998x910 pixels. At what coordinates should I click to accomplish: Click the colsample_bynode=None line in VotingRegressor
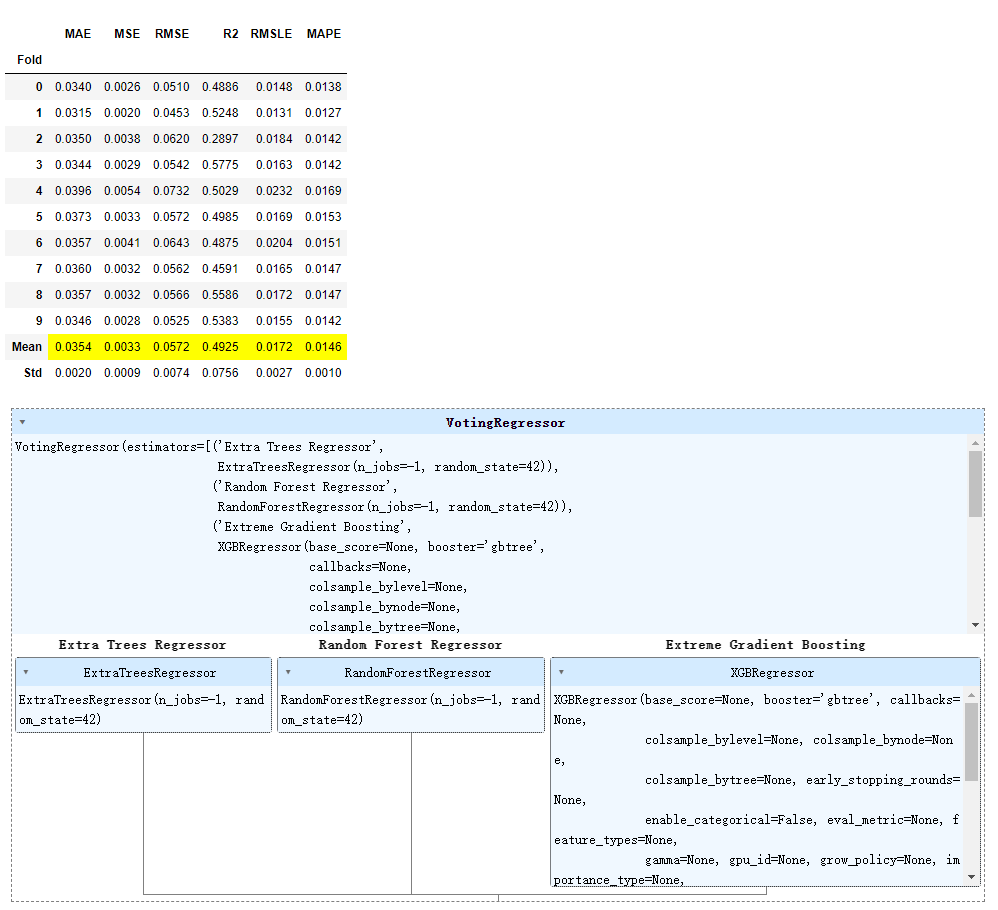click(384, 607)
